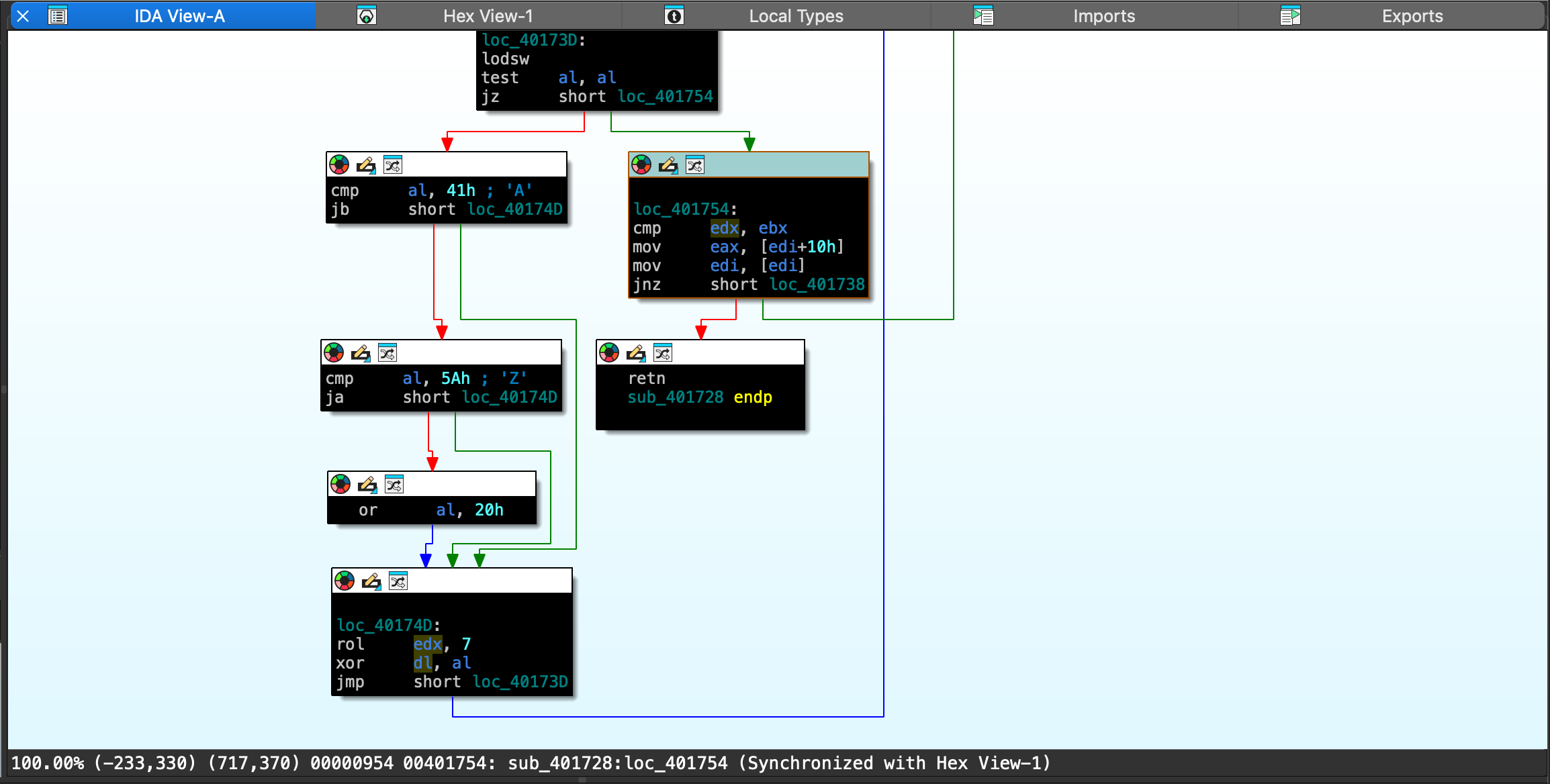Click edit pencil icon on loc_401754 node

click(668, 164)
